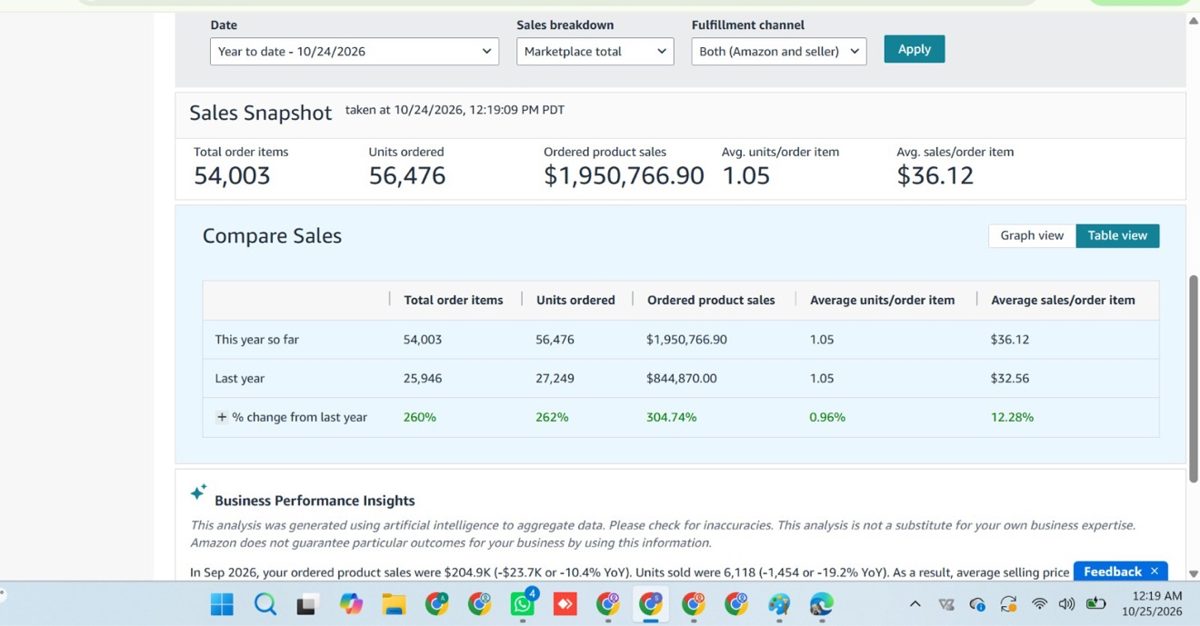Switch to Table view
The image size is (1200, 626).
pos(1117,235)
